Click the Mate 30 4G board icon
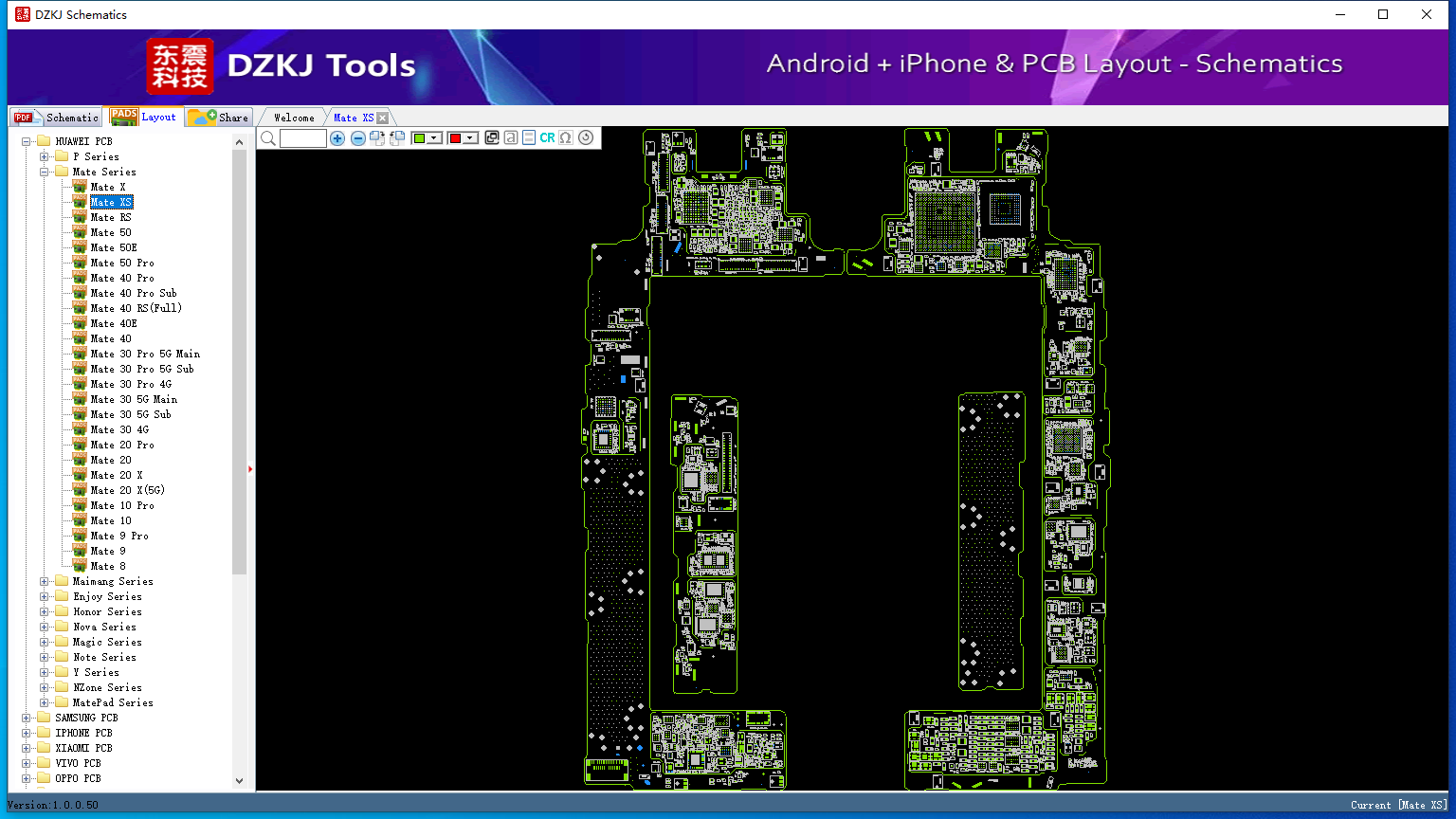The height and width of the screenshot is (819, 1456). (80, 429)
